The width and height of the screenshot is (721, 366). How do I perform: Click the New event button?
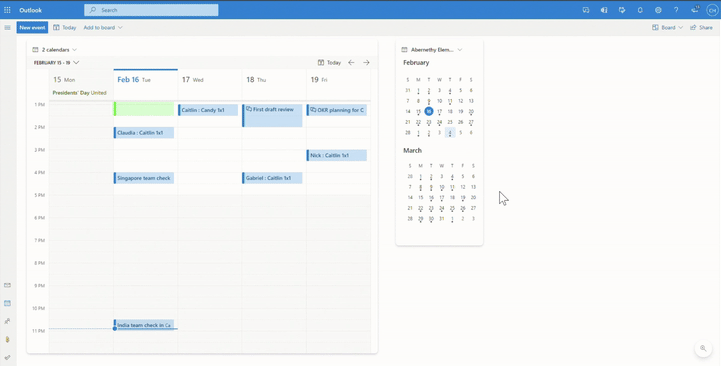[32, 28]
